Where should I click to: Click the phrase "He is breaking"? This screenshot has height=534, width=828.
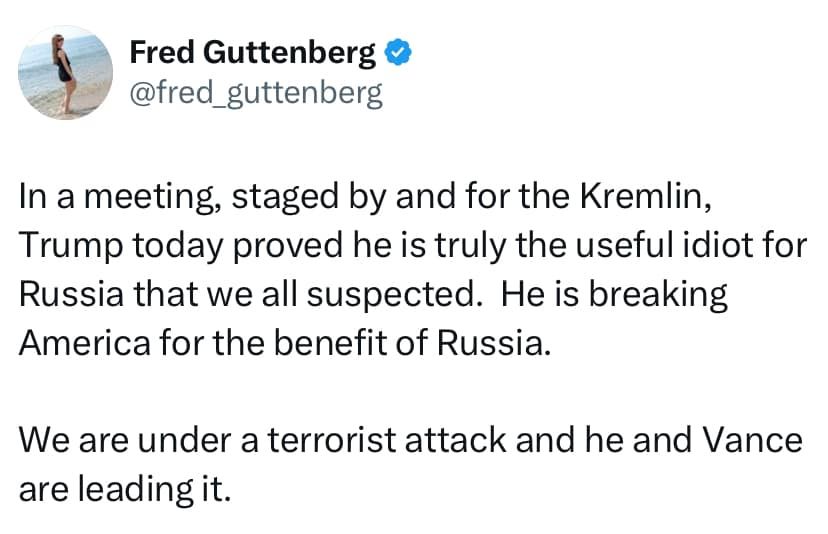click(614, 296)
